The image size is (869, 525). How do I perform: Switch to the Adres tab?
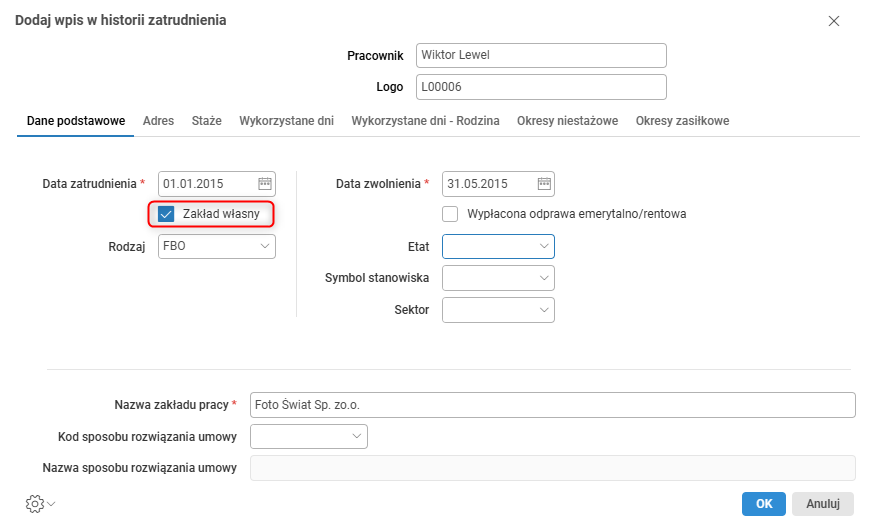pyautogui.click(x=158, y=121)
